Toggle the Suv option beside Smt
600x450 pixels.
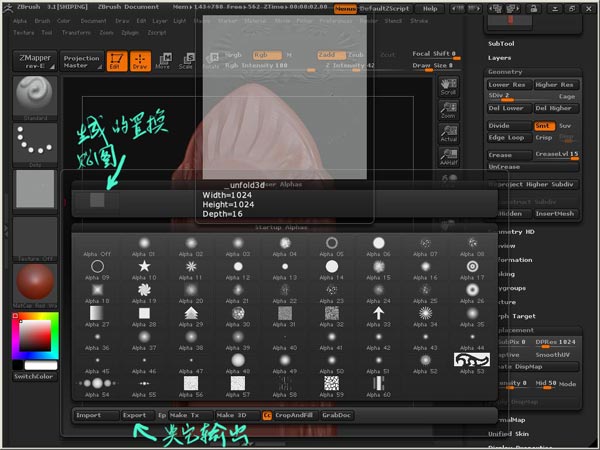tap(565, 126)
